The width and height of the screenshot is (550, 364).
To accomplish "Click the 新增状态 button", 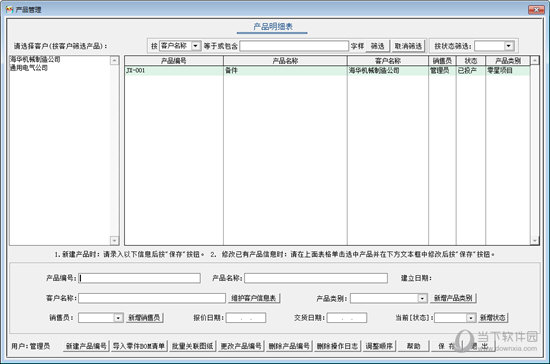I will (493, 318).
